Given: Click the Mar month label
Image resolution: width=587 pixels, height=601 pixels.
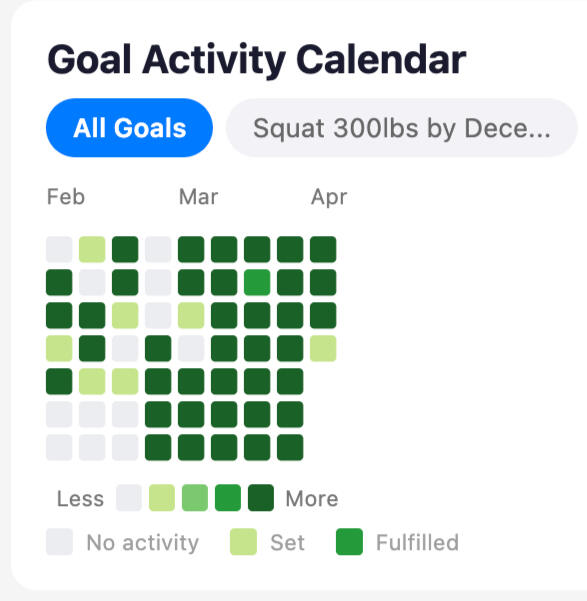Looking at the screenshot, I should pyautogui.click(x=198, y=197).
